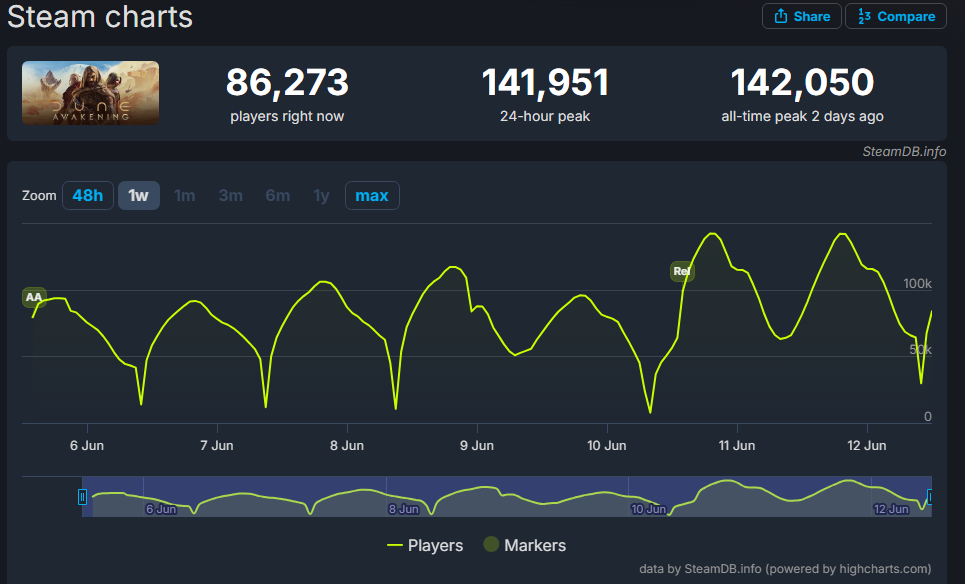Image resolution: width=965 pixels, height=584 pixels.
Task: Click the Steam charts heading
Action: (x=100, y=17)
